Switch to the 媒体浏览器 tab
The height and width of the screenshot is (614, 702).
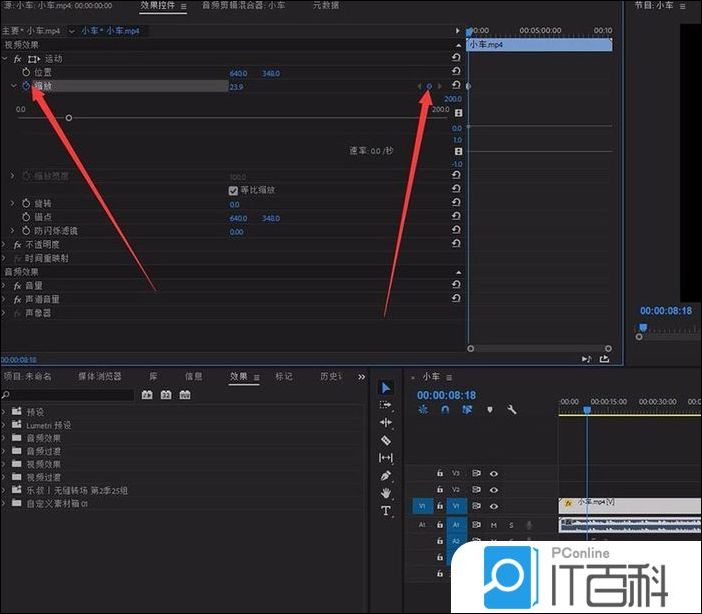point(100,377)
